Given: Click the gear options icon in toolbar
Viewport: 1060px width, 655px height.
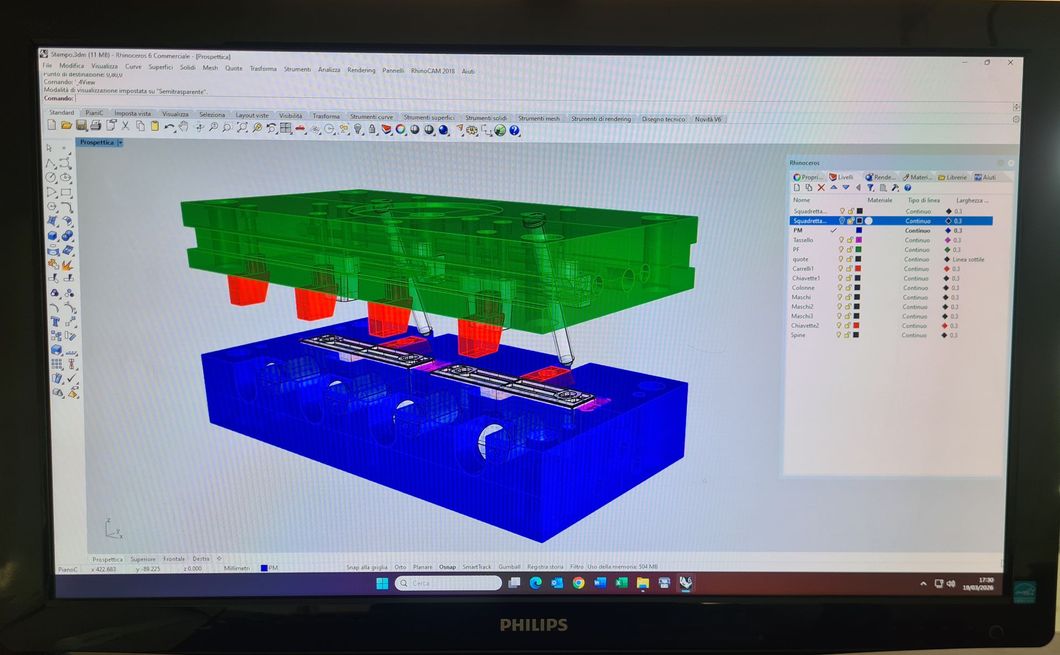Looking at the screenshot, I should coord(473,130).
